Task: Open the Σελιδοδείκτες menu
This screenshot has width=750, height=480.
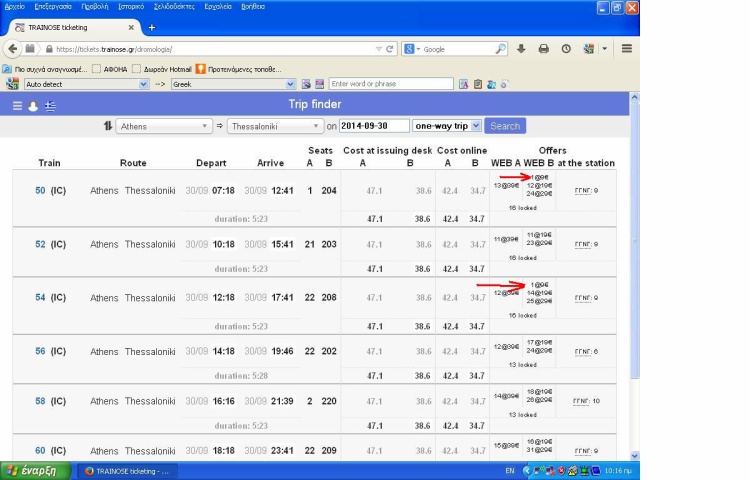Action: [x=174, y=7]
